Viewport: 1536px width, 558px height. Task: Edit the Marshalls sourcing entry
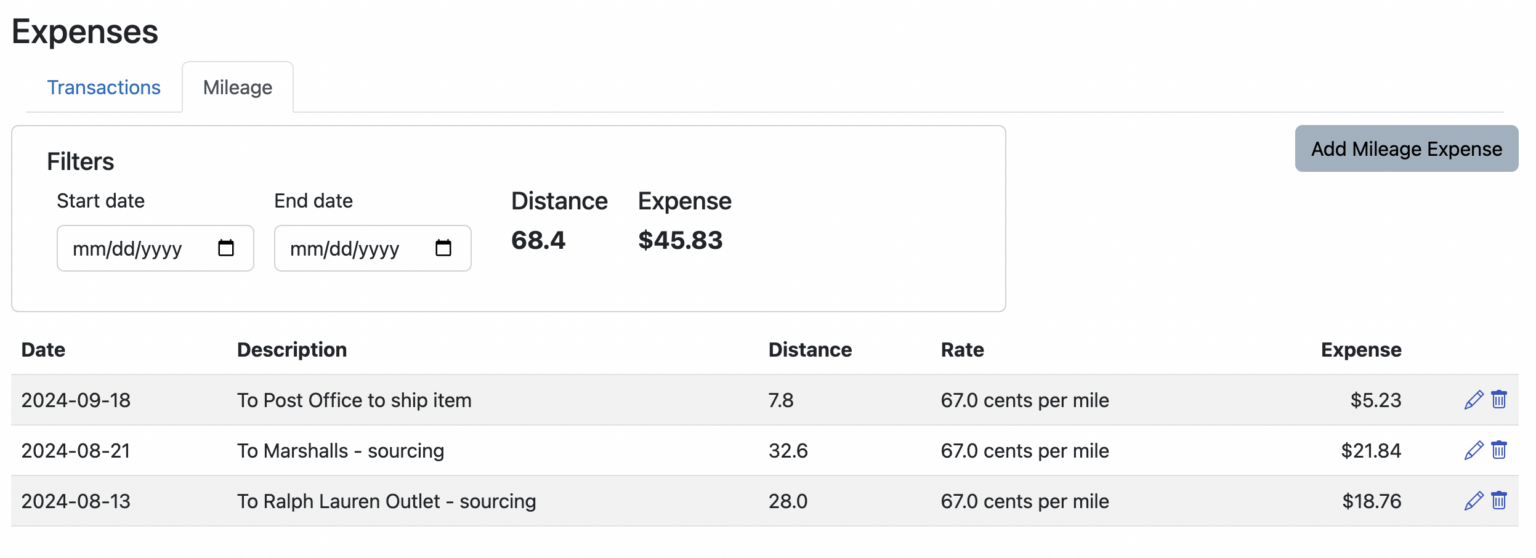[1473, 451]
